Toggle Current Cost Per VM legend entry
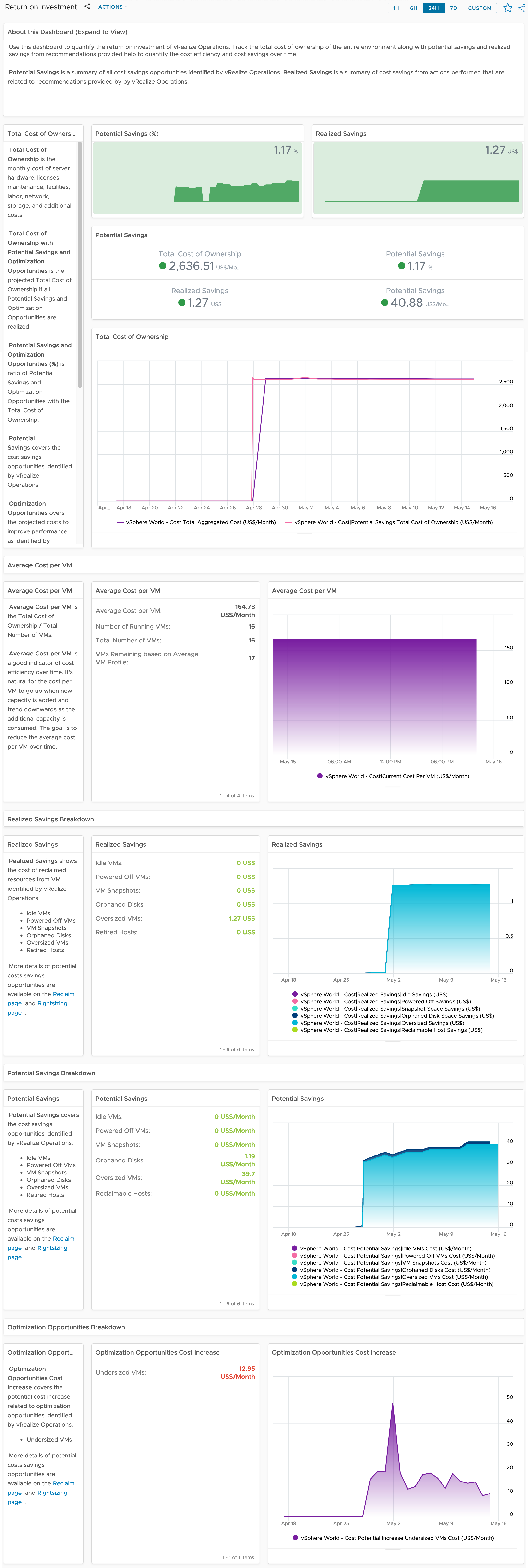528x1568 pixels. point(393,776)
